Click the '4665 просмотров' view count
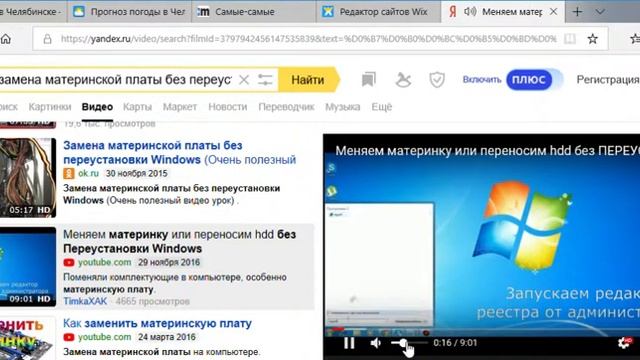640x360 pixels. click(x=153, y=301)
